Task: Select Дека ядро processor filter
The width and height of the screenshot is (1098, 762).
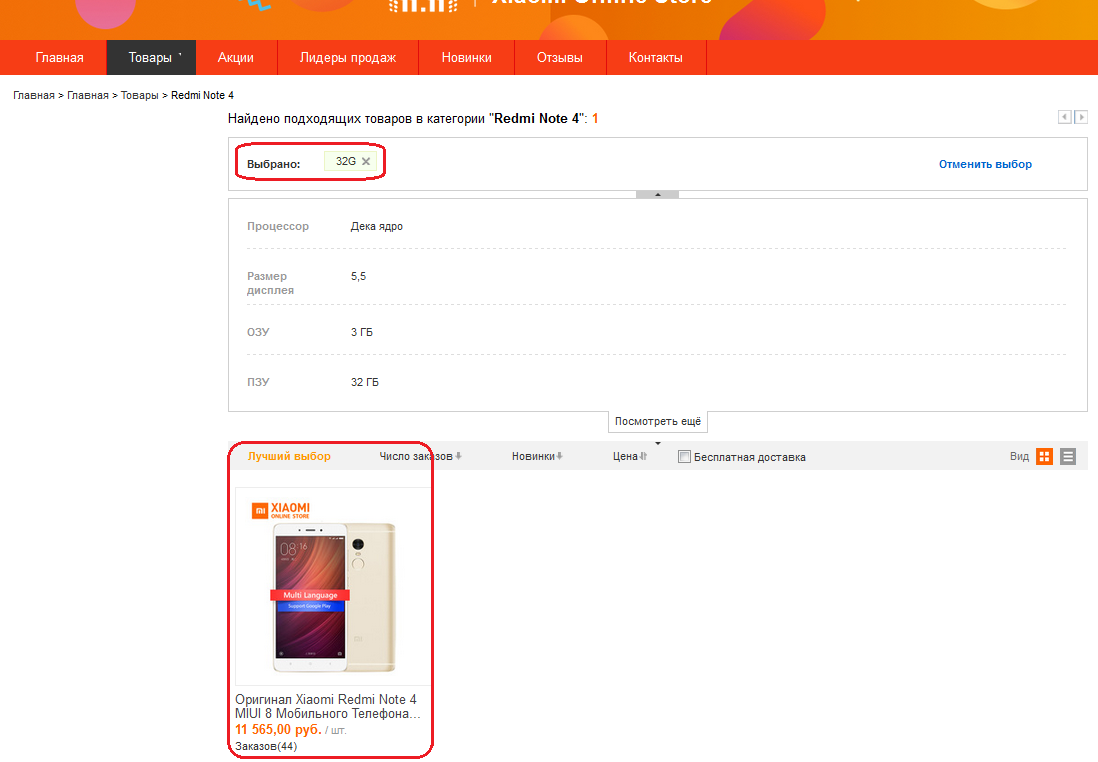Action: pyautogui.click(x=377, y=226)
